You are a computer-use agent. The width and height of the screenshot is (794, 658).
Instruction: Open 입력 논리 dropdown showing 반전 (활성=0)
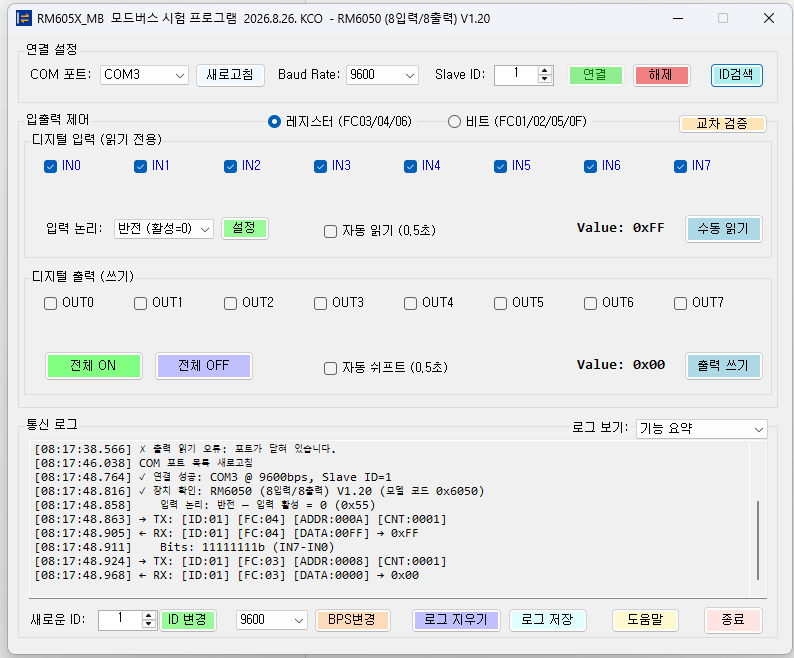[164, 229]
